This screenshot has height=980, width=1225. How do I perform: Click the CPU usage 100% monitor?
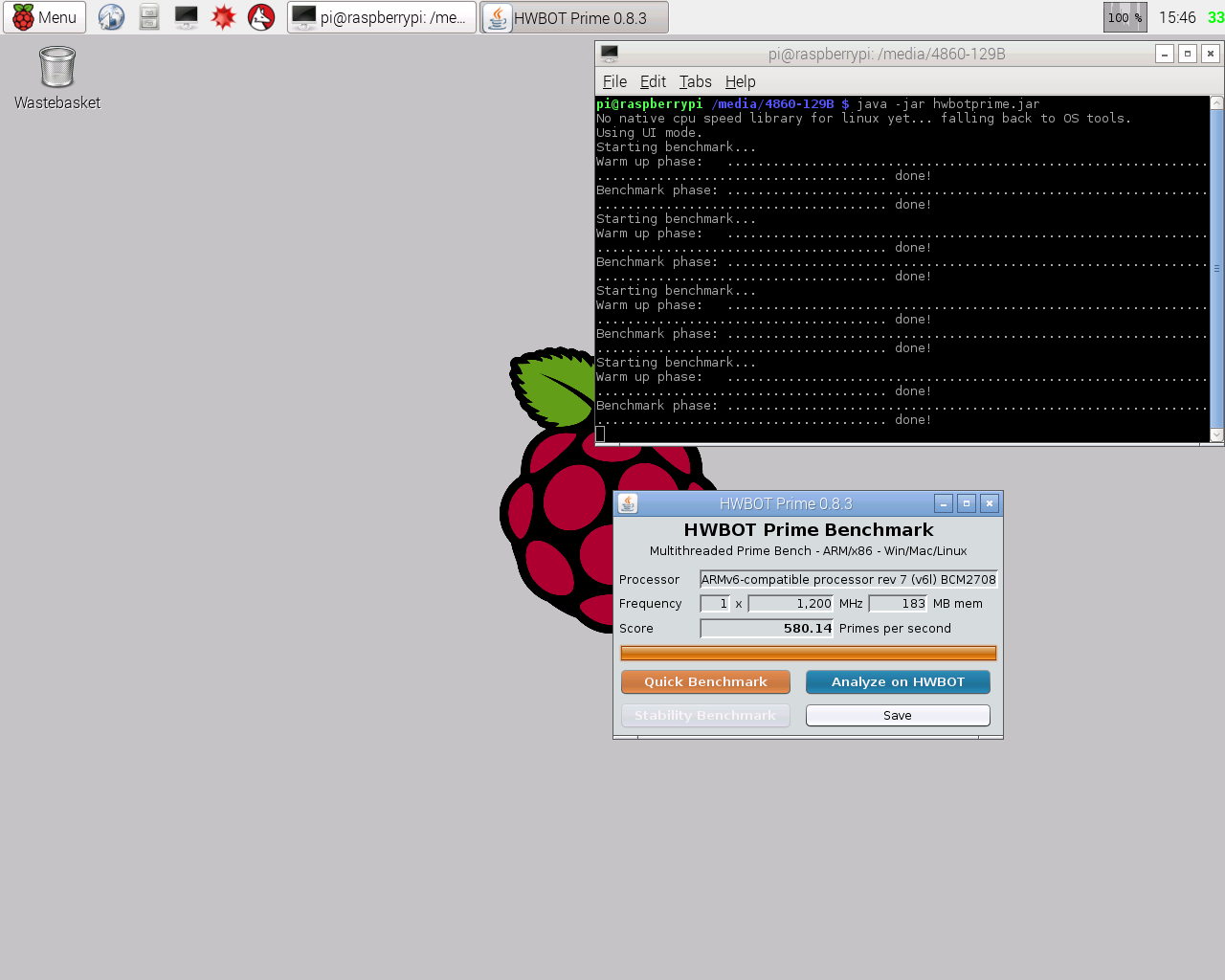click(1125, 17)
